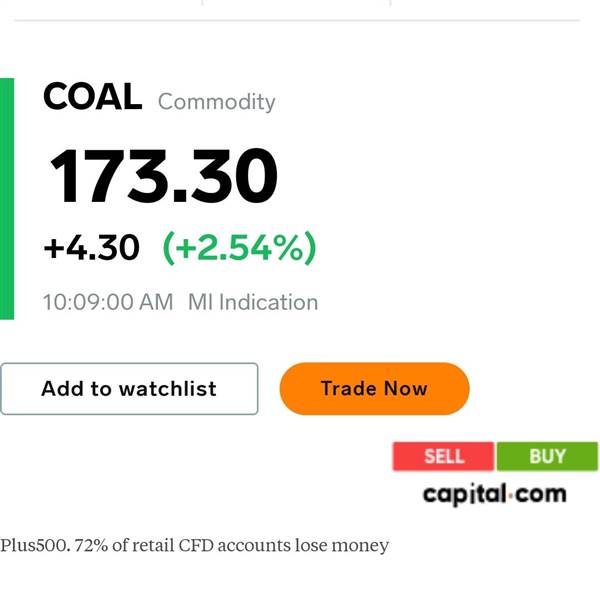
Task: Click the word capital in the logo
Action: 465,495
